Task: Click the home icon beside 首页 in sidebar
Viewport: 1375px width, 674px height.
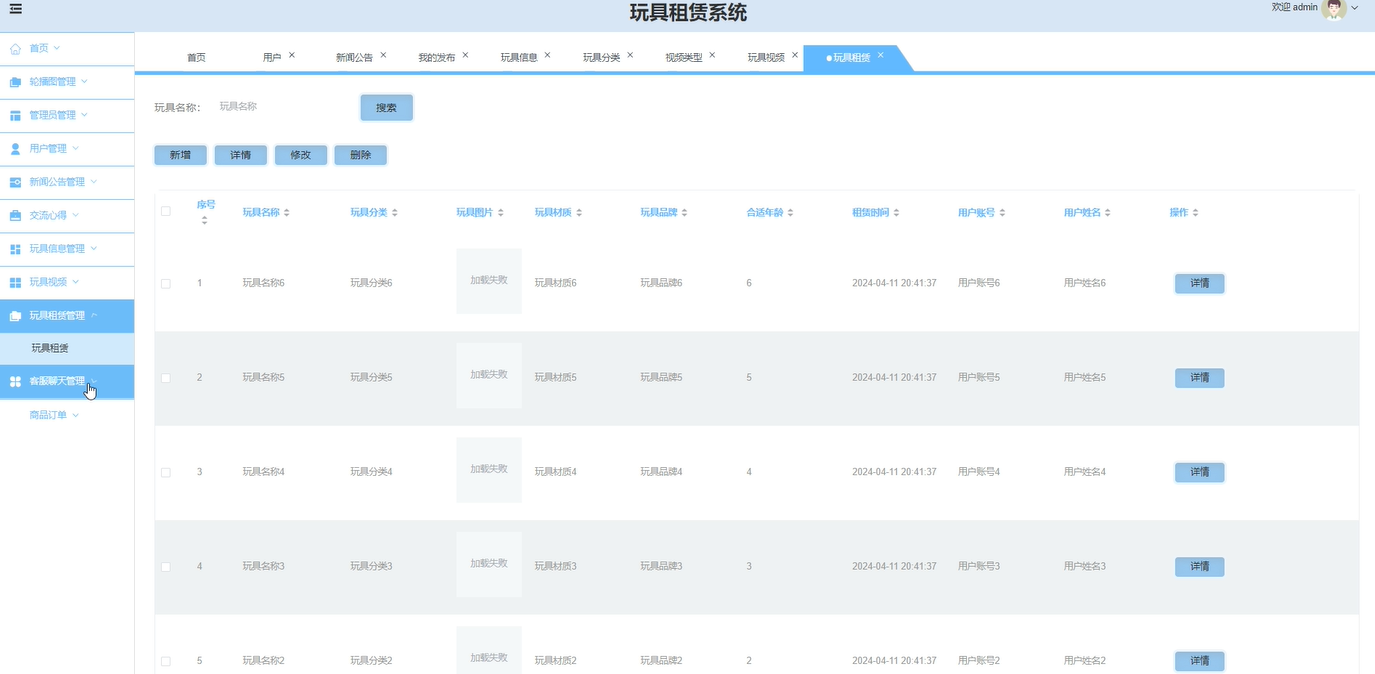Action: [x=15, y=48]
